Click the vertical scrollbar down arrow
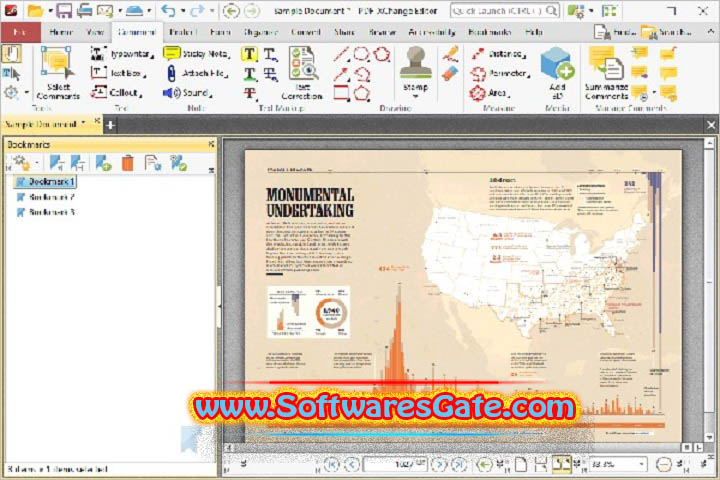The image size is (720, 480). coord(709,437)
